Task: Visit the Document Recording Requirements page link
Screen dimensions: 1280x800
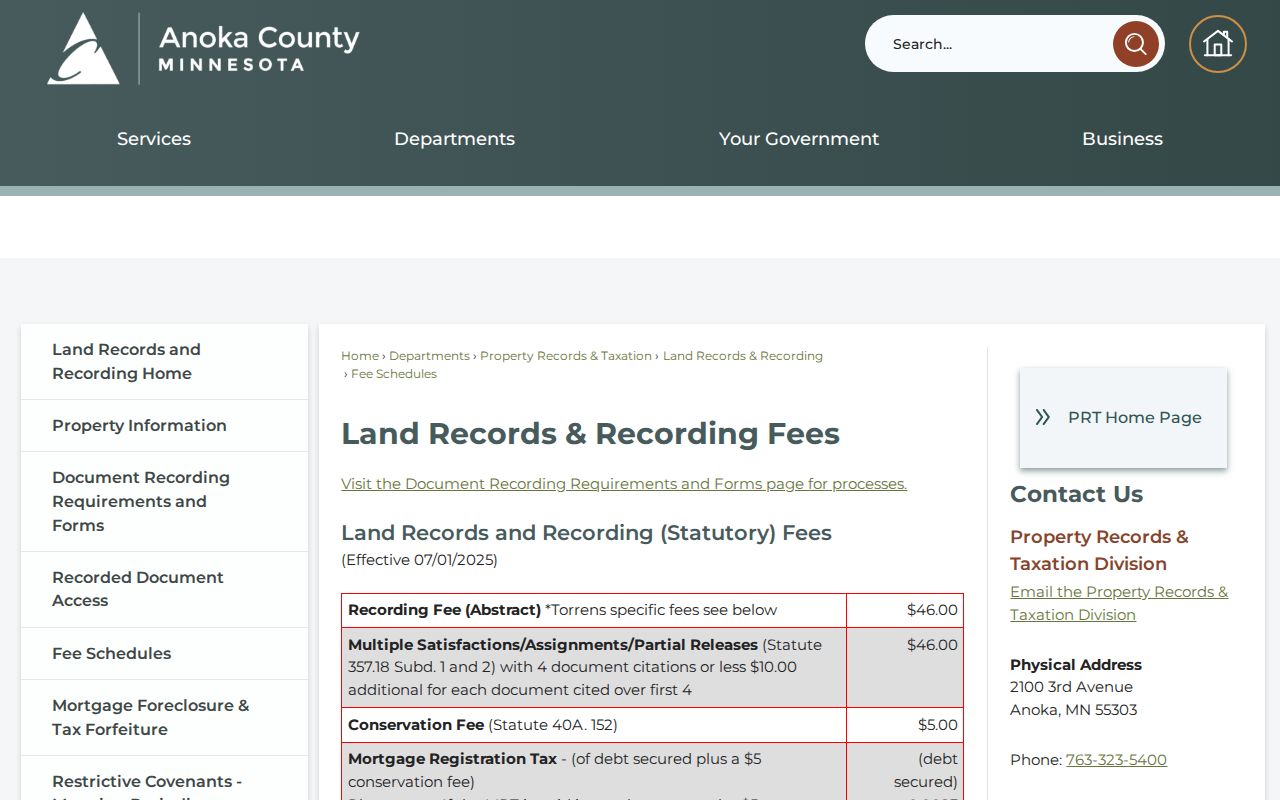Action: tap(624, 484)
